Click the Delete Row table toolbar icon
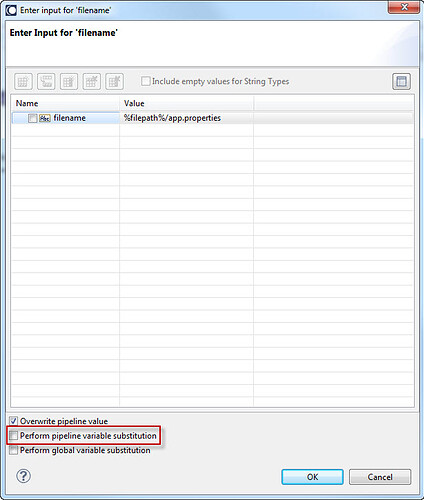 [69, 81]
